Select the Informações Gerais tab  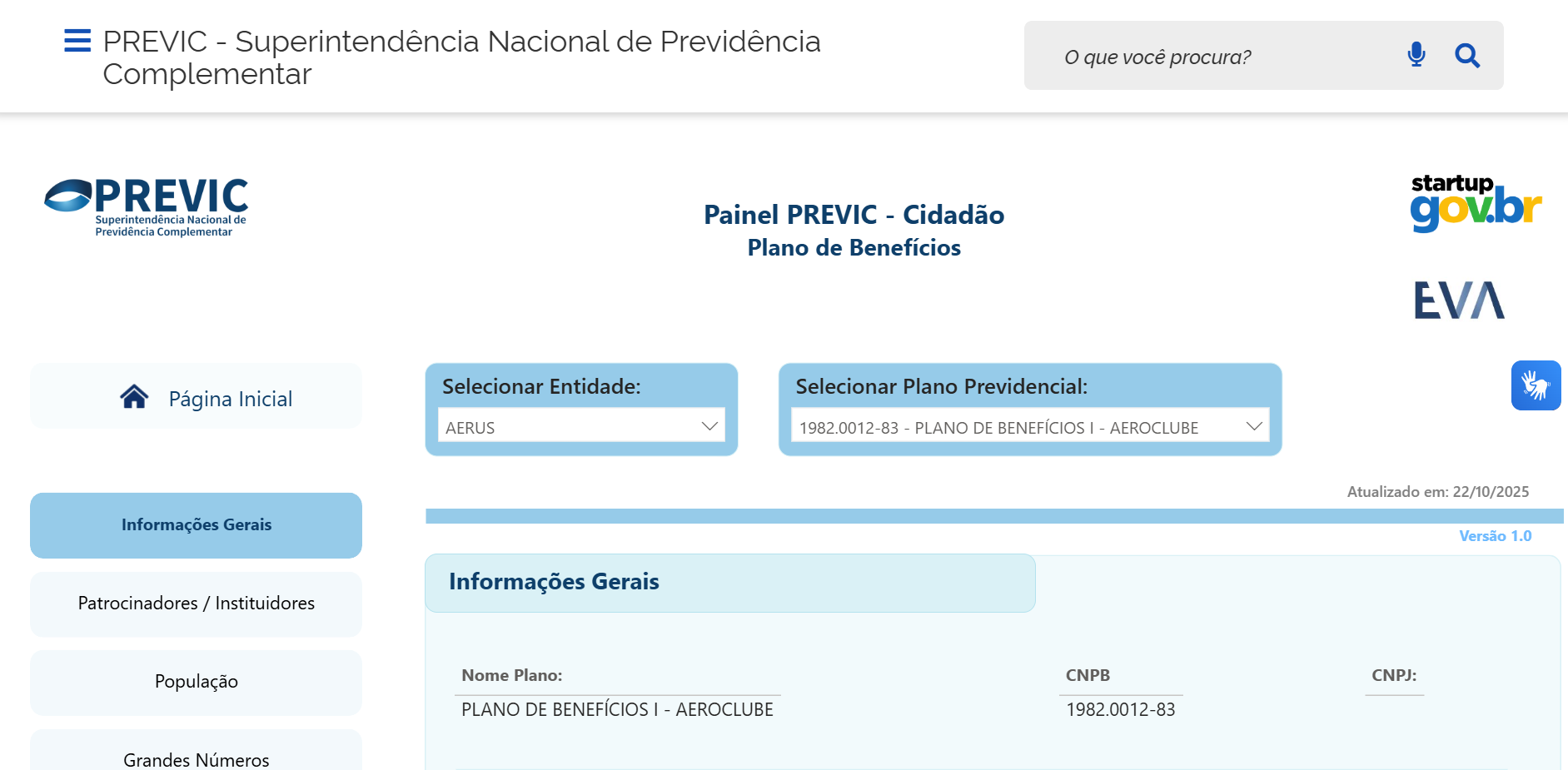click(196, 525)
